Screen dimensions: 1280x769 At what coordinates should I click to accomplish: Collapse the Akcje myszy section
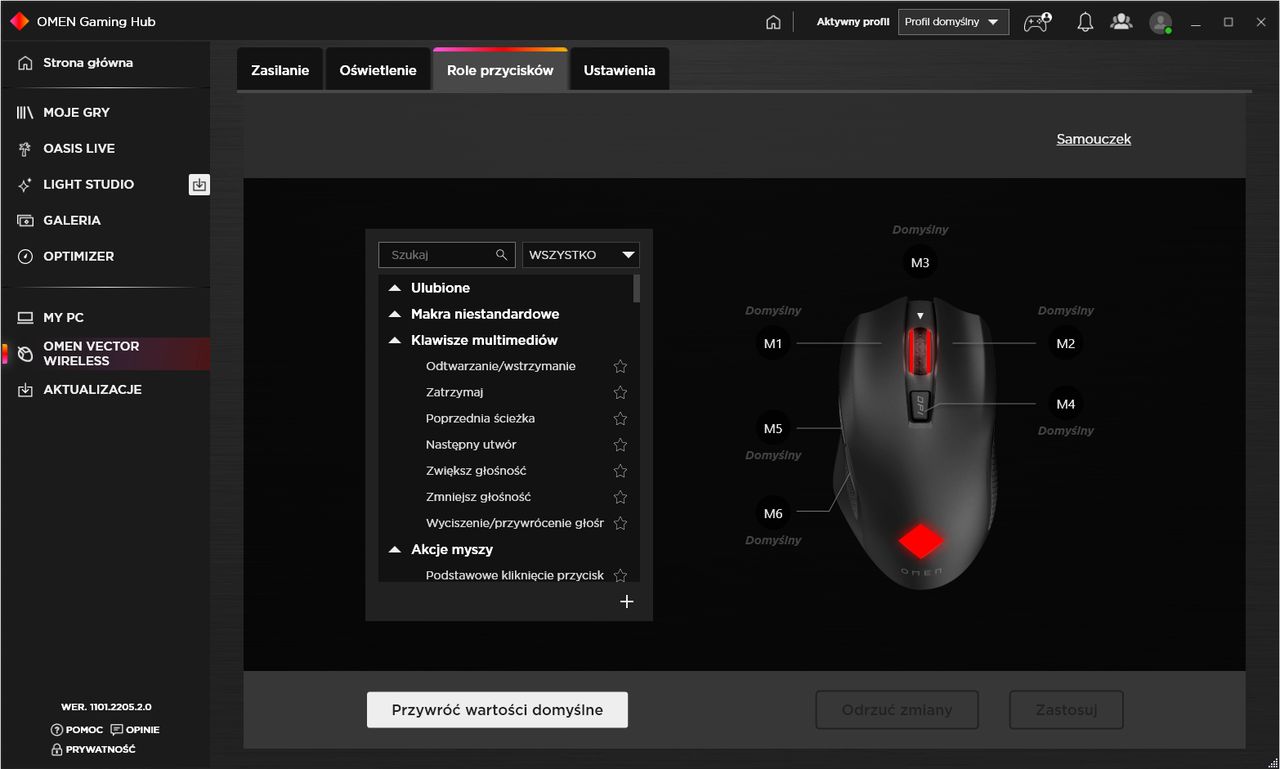click(x=395, y=549)
